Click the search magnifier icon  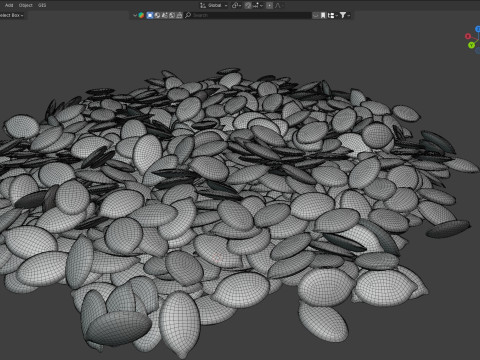pyautogui.click(x=188, y=15)
